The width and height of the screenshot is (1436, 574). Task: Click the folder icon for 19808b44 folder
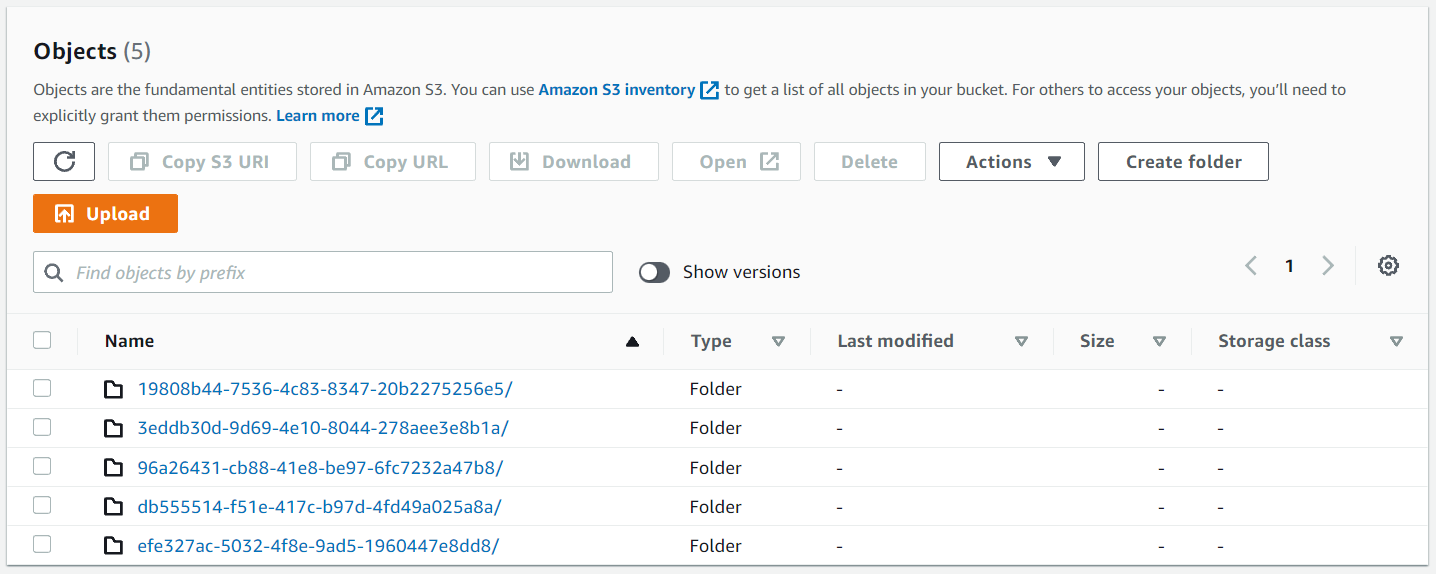coord(114,389)
